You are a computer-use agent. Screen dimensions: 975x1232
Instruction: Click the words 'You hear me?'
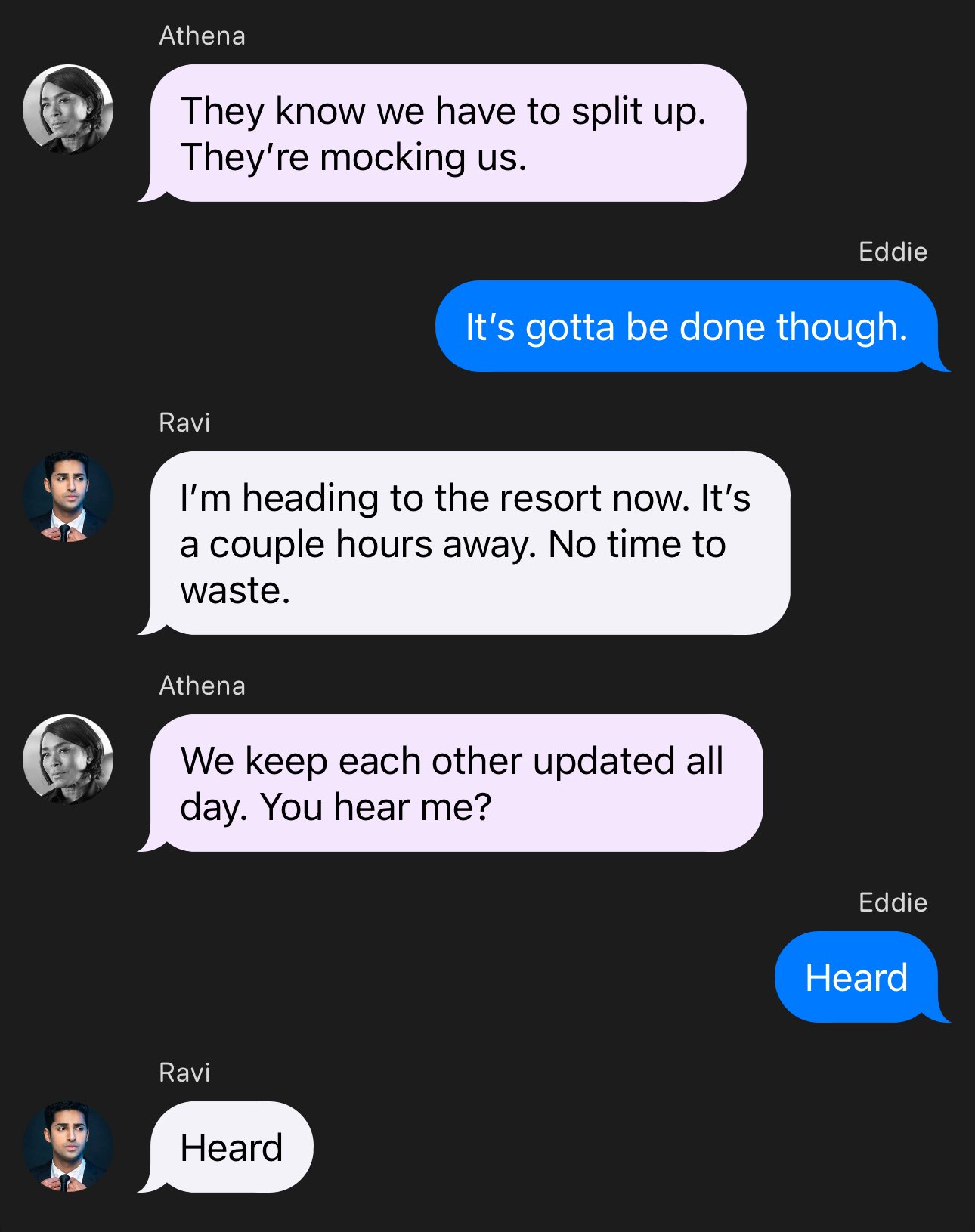tap(376, 807)
